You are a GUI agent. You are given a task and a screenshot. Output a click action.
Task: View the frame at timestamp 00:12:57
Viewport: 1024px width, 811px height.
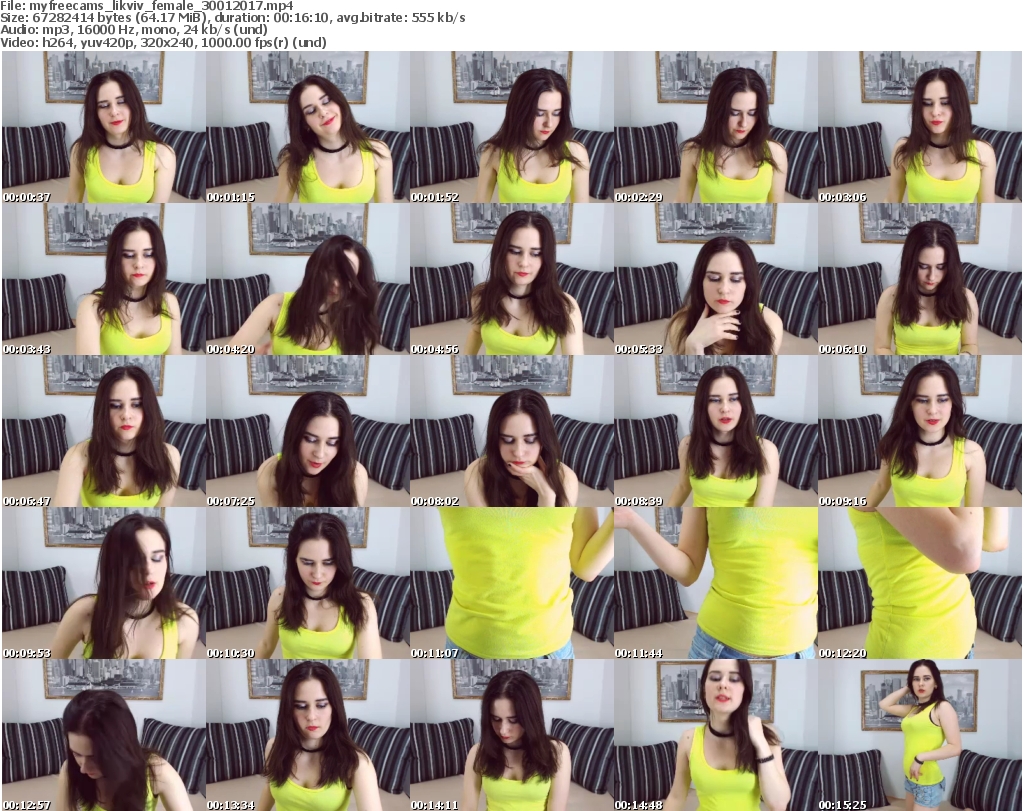tap(104, 735)
